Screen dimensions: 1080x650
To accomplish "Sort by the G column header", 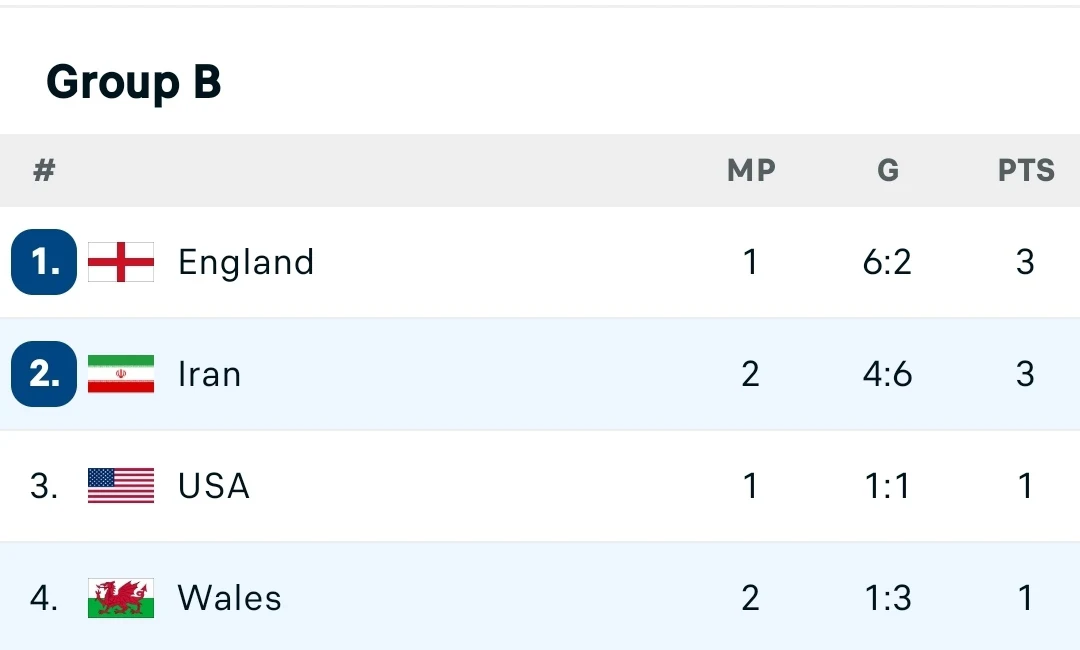I will (888, 170).
